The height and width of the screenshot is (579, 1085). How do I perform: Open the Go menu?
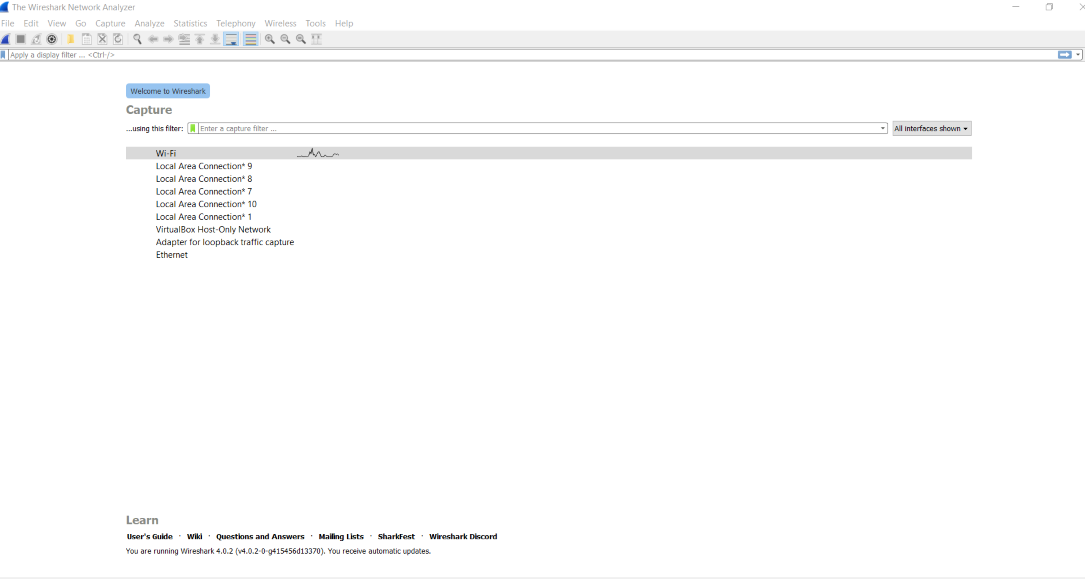pos(81,24)
